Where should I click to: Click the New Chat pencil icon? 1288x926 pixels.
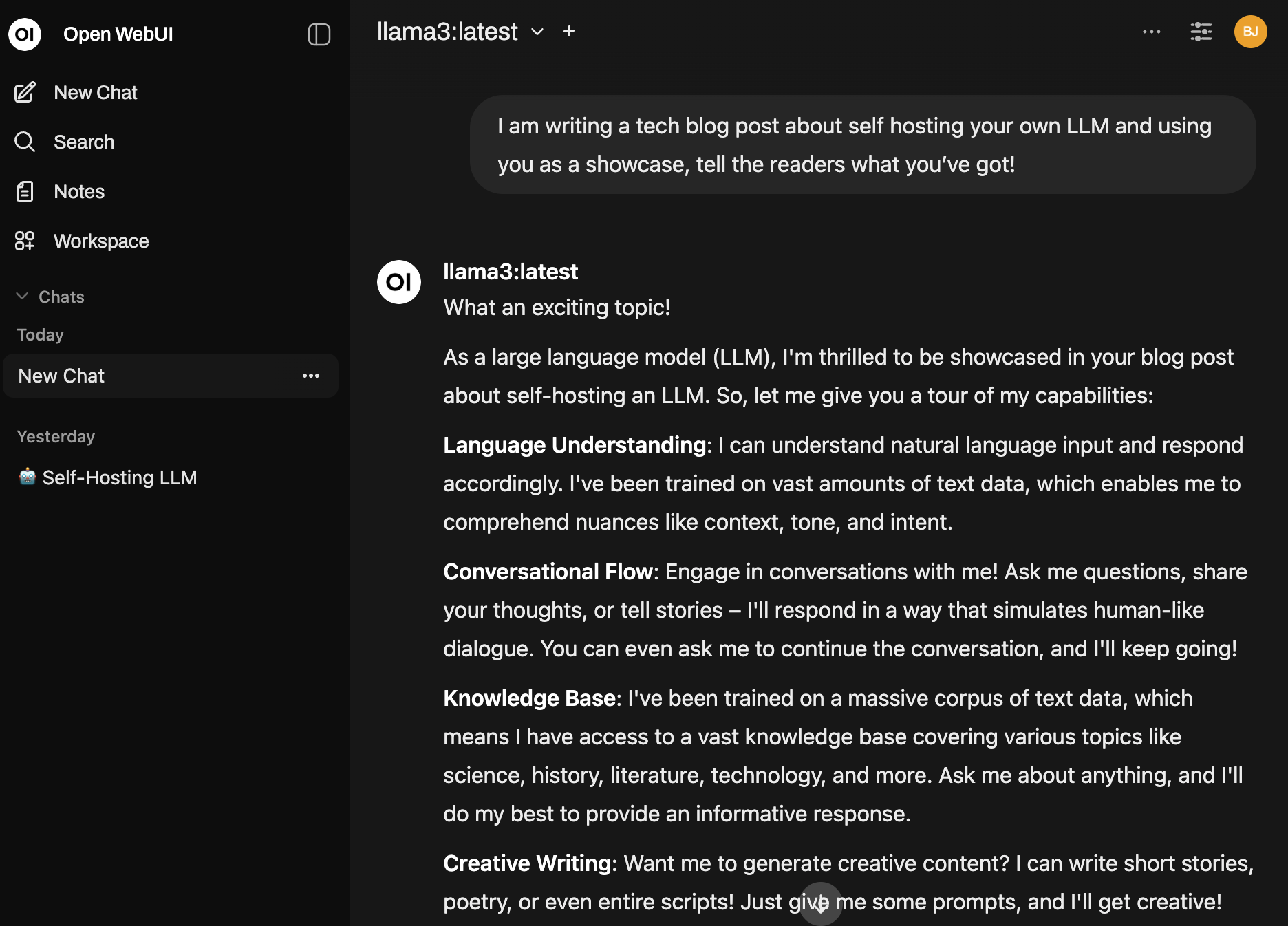tap(25, 92)
